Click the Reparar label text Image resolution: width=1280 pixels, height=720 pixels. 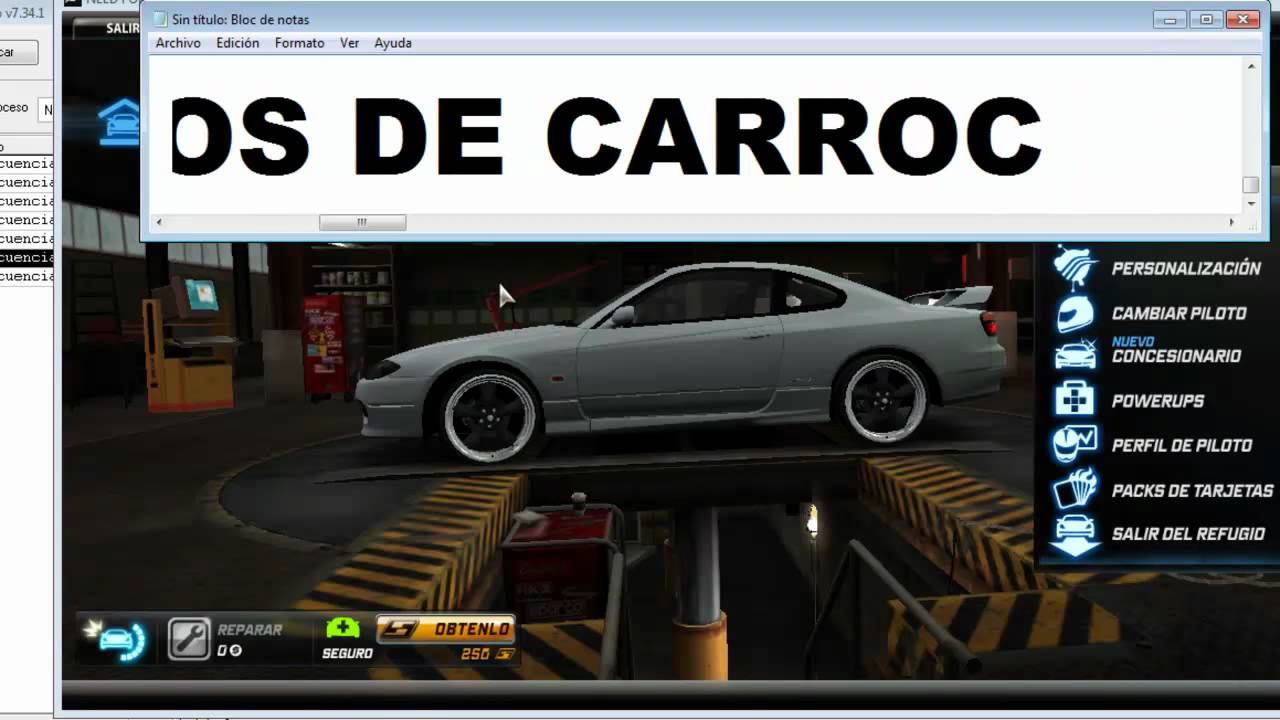click(x=250, y=630)
